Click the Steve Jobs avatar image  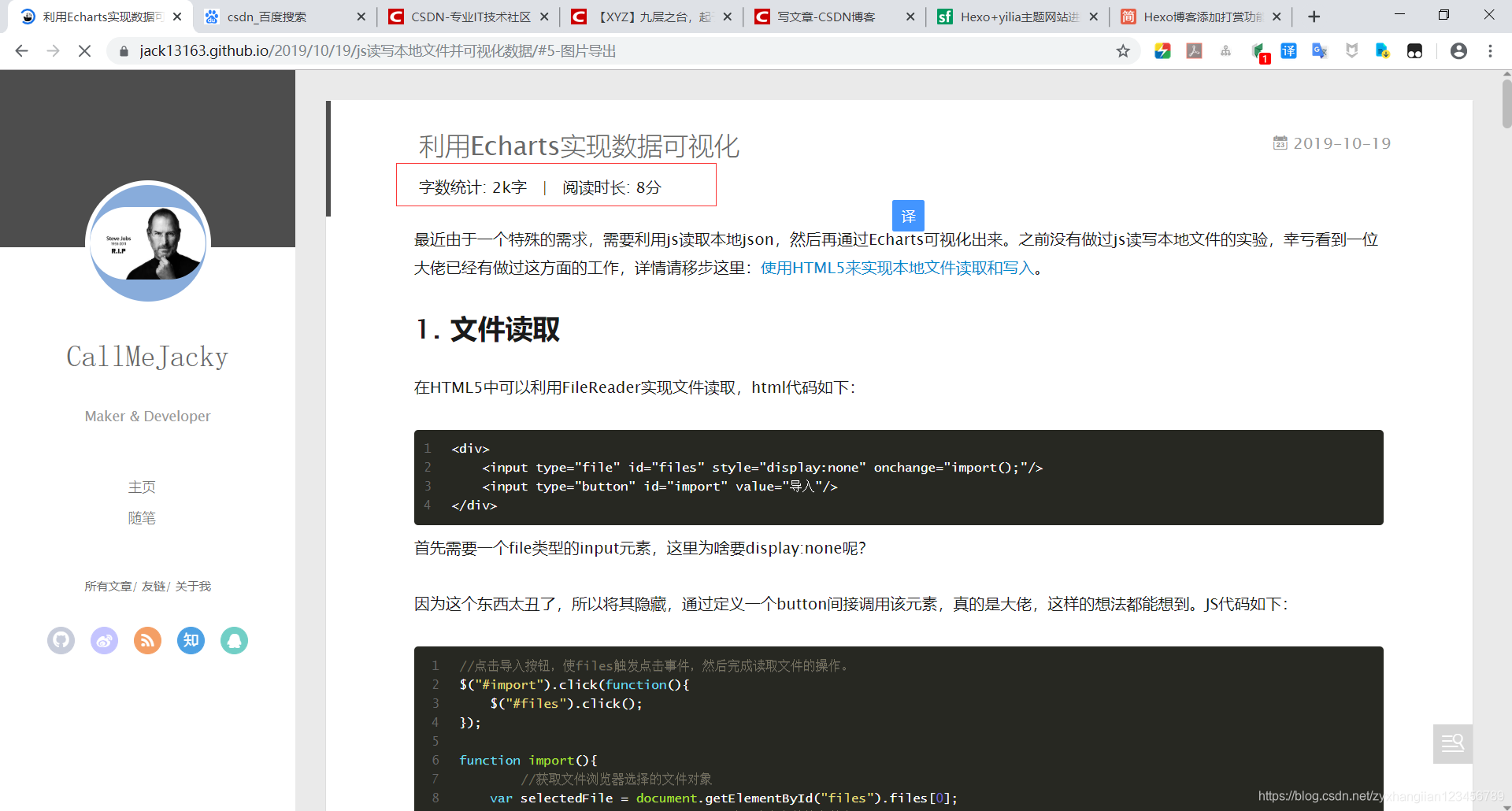pos(148,242)
